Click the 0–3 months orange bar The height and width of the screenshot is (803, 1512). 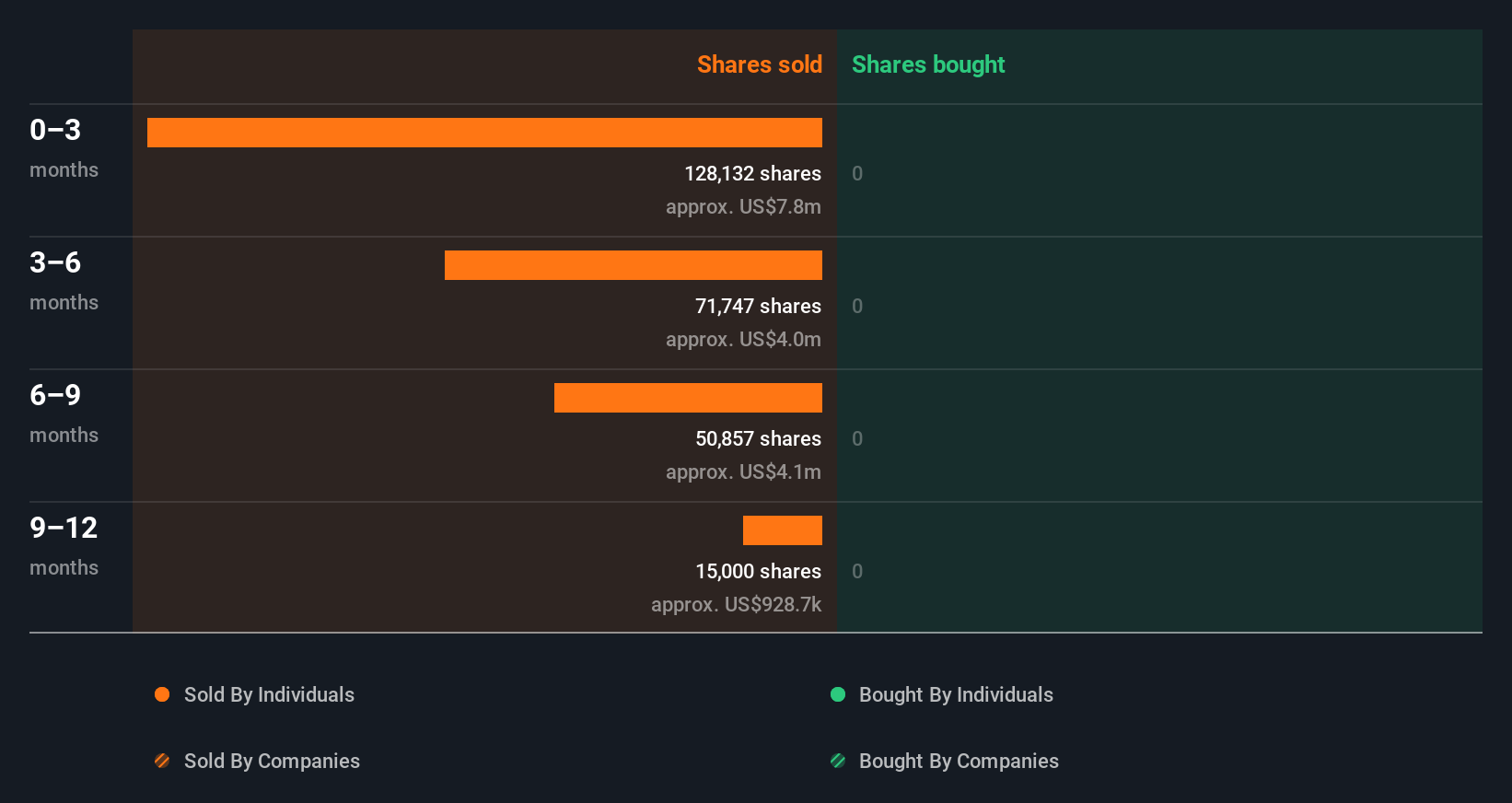[484, 133]
